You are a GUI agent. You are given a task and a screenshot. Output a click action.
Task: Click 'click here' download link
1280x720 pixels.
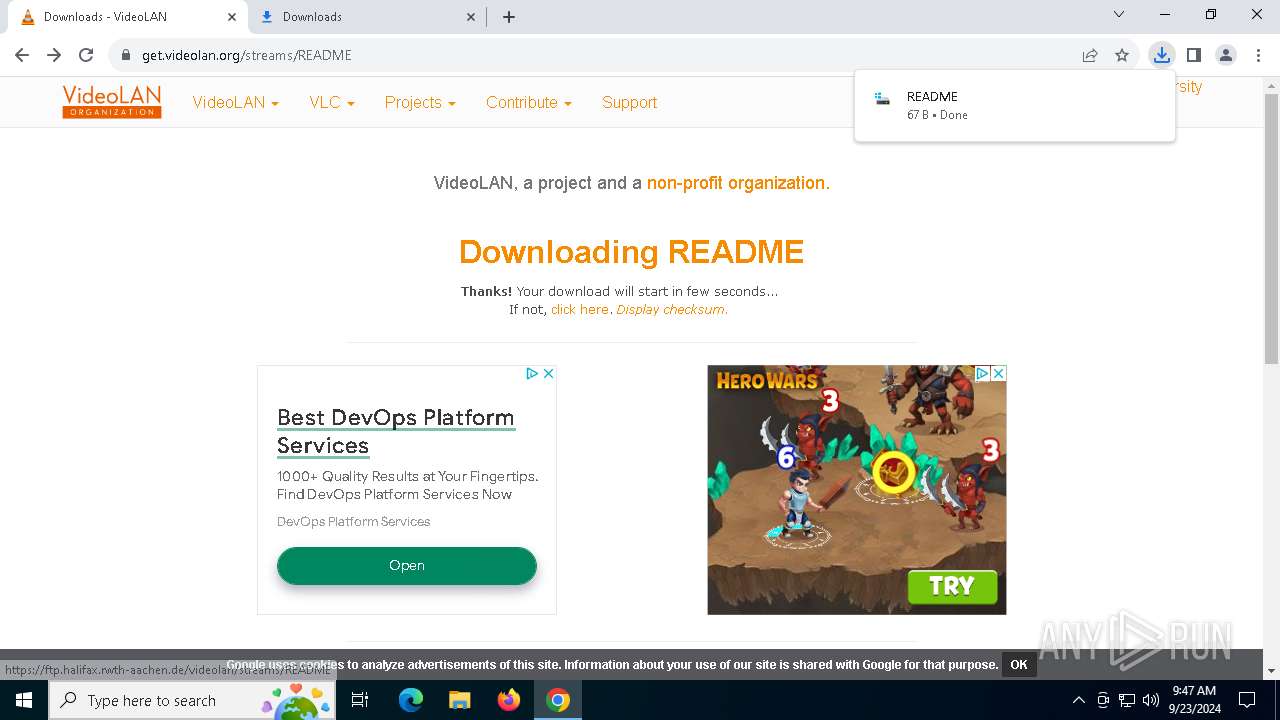tap(580, 310)
